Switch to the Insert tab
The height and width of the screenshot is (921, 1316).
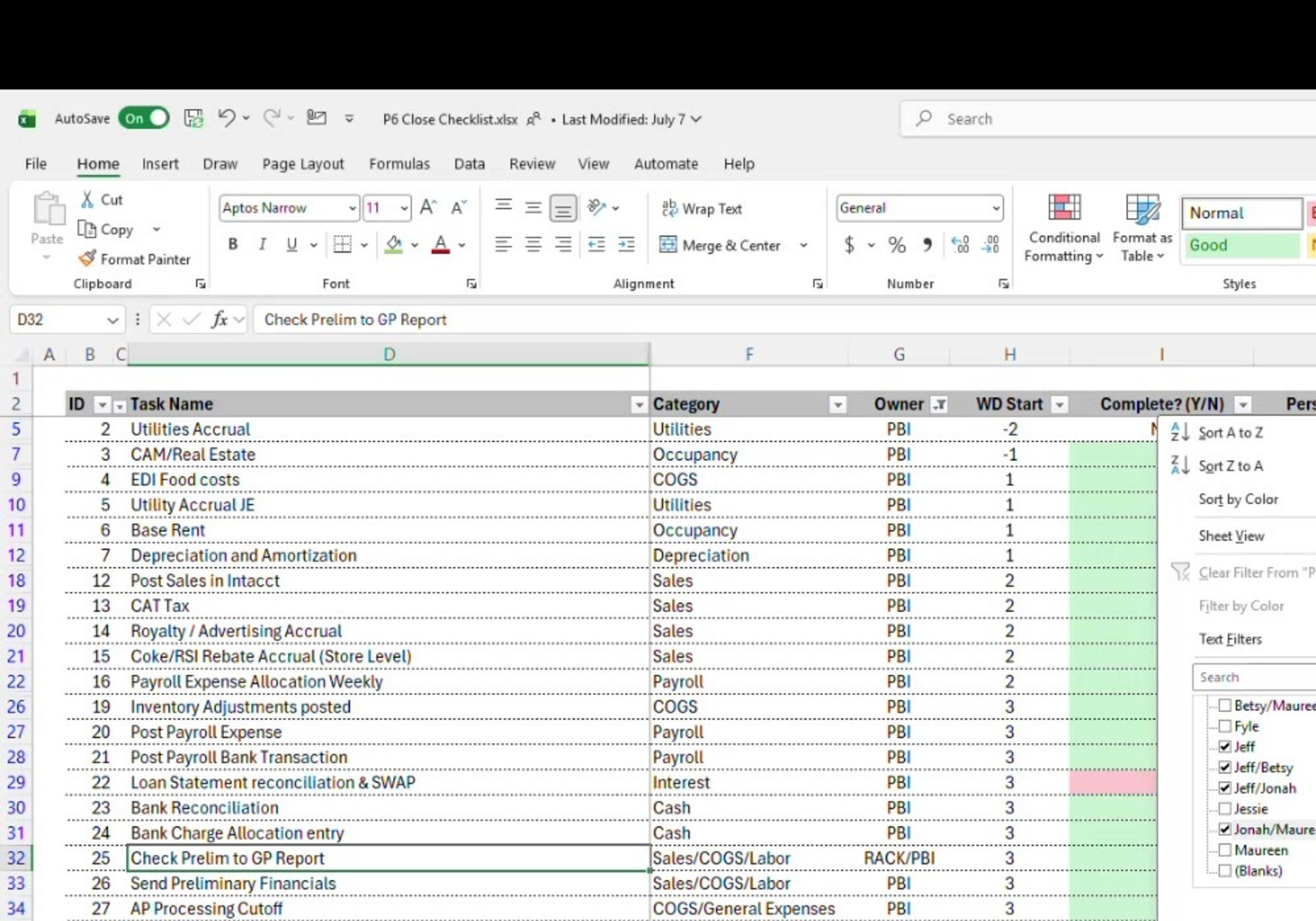pyautogui.click(x=160, y=163)
